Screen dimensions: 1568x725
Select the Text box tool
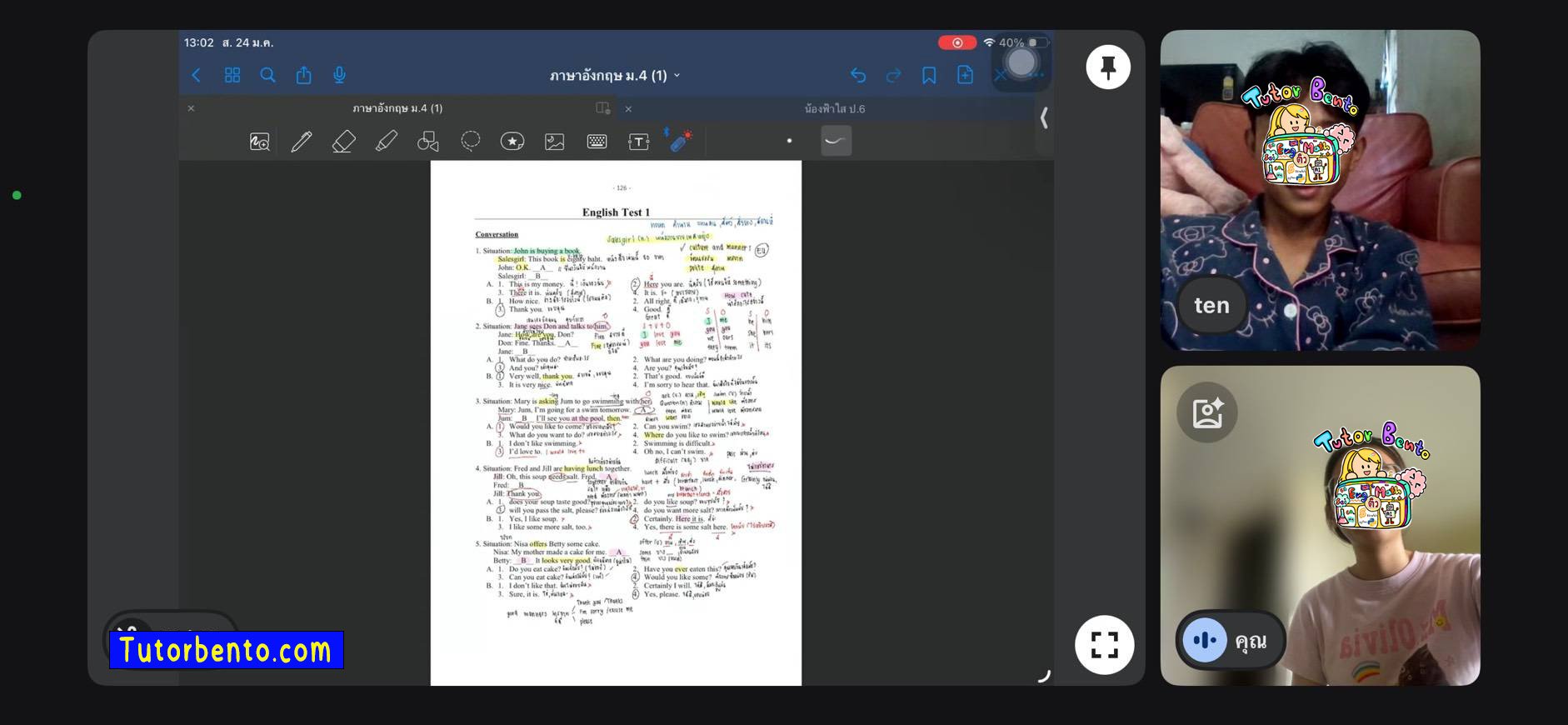pos(639,142)
